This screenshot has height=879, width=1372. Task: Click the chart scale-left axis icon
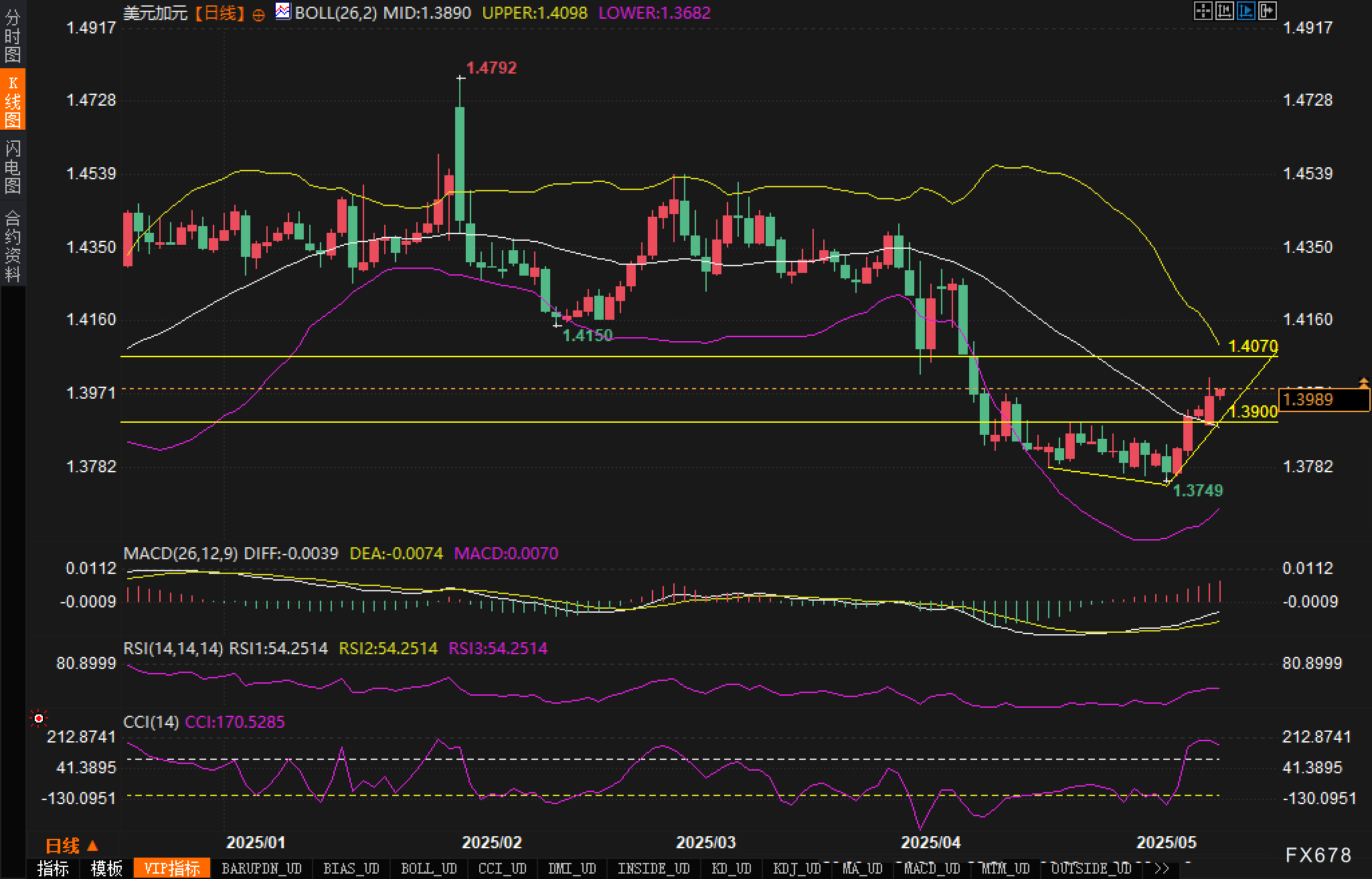[1224, 11]
